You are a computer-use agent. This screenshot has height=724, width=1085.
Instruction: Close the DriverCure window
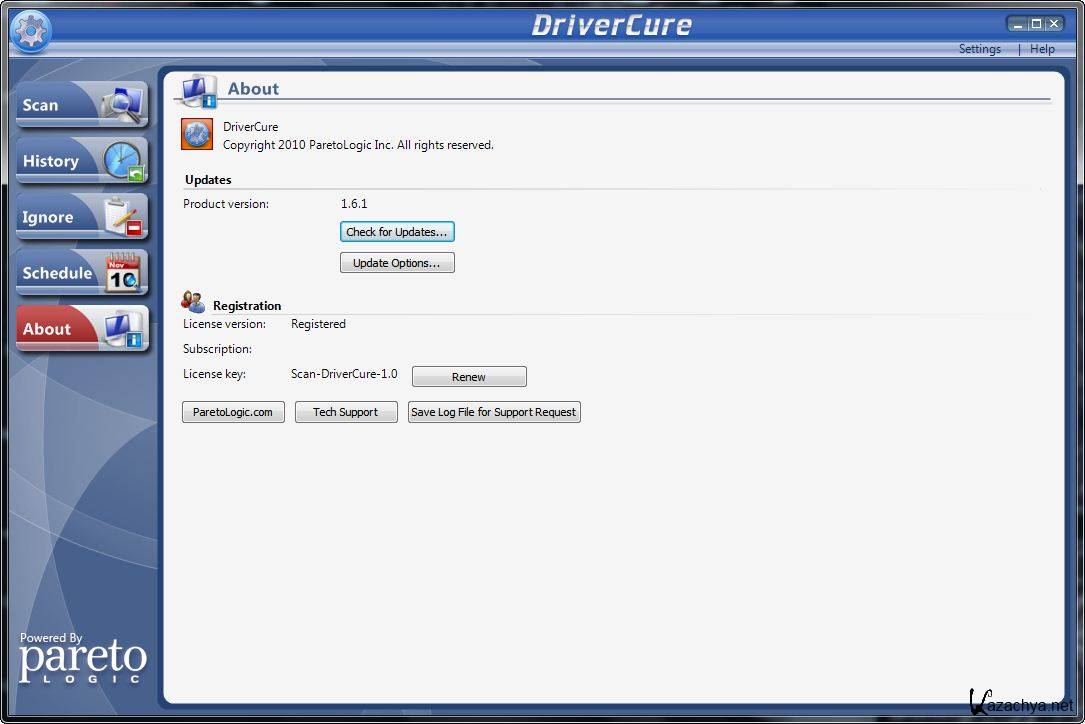1055,24
